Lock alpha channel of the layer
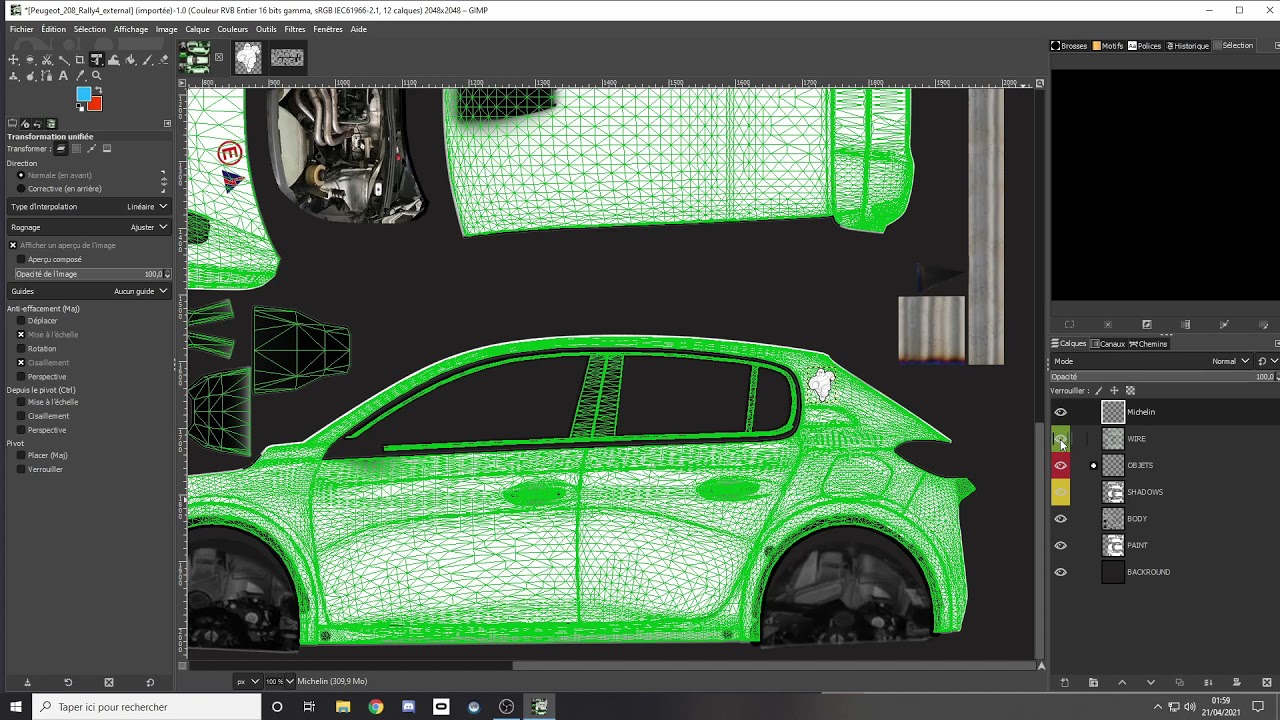 pyautogui.click(x=1130, y=391)
